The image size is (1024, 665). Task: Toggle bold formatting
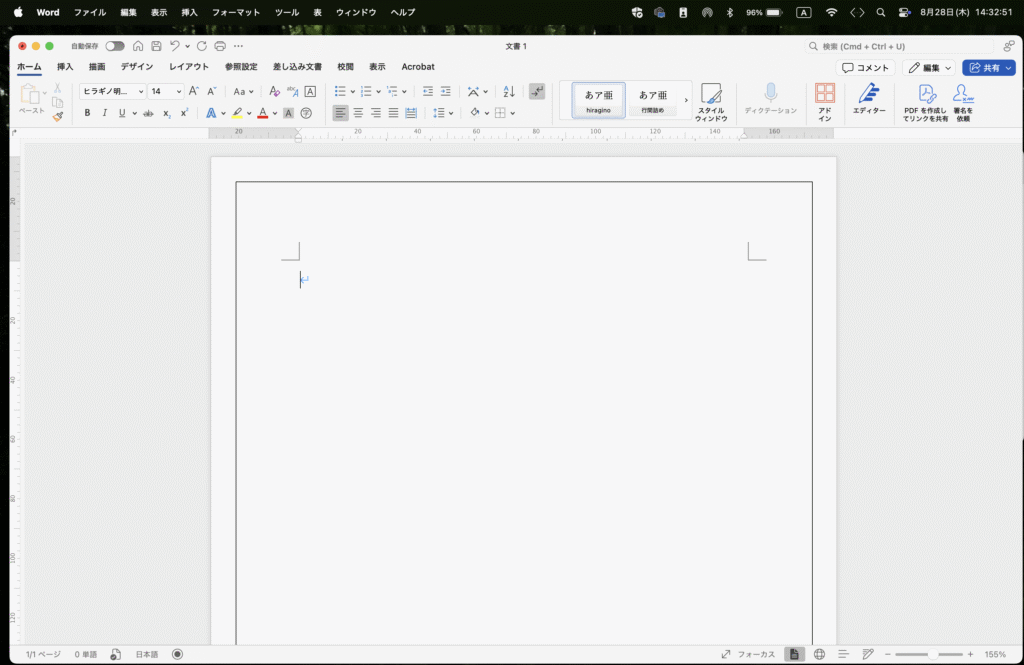coord(87,113)
